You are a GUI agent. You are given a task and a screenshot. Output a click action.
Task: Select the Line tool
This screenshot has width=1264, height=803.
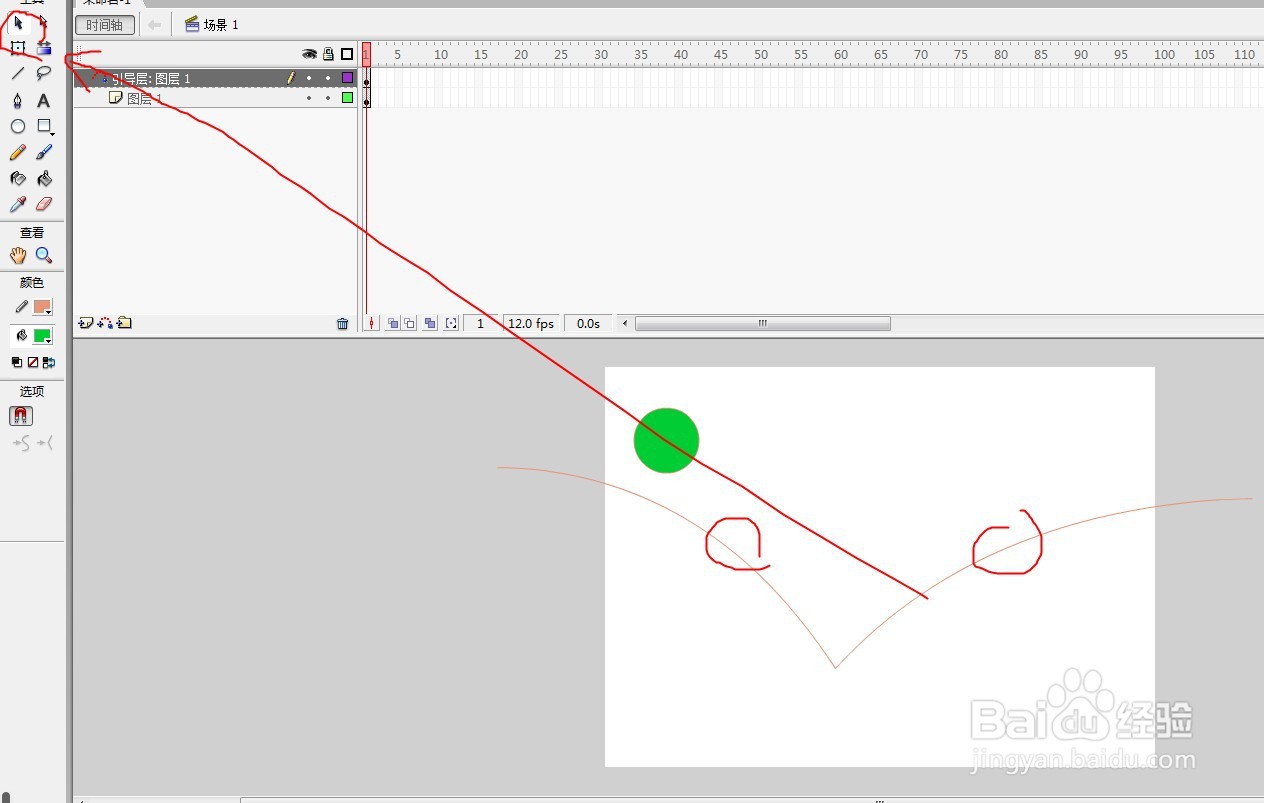[x=18, y=73]
